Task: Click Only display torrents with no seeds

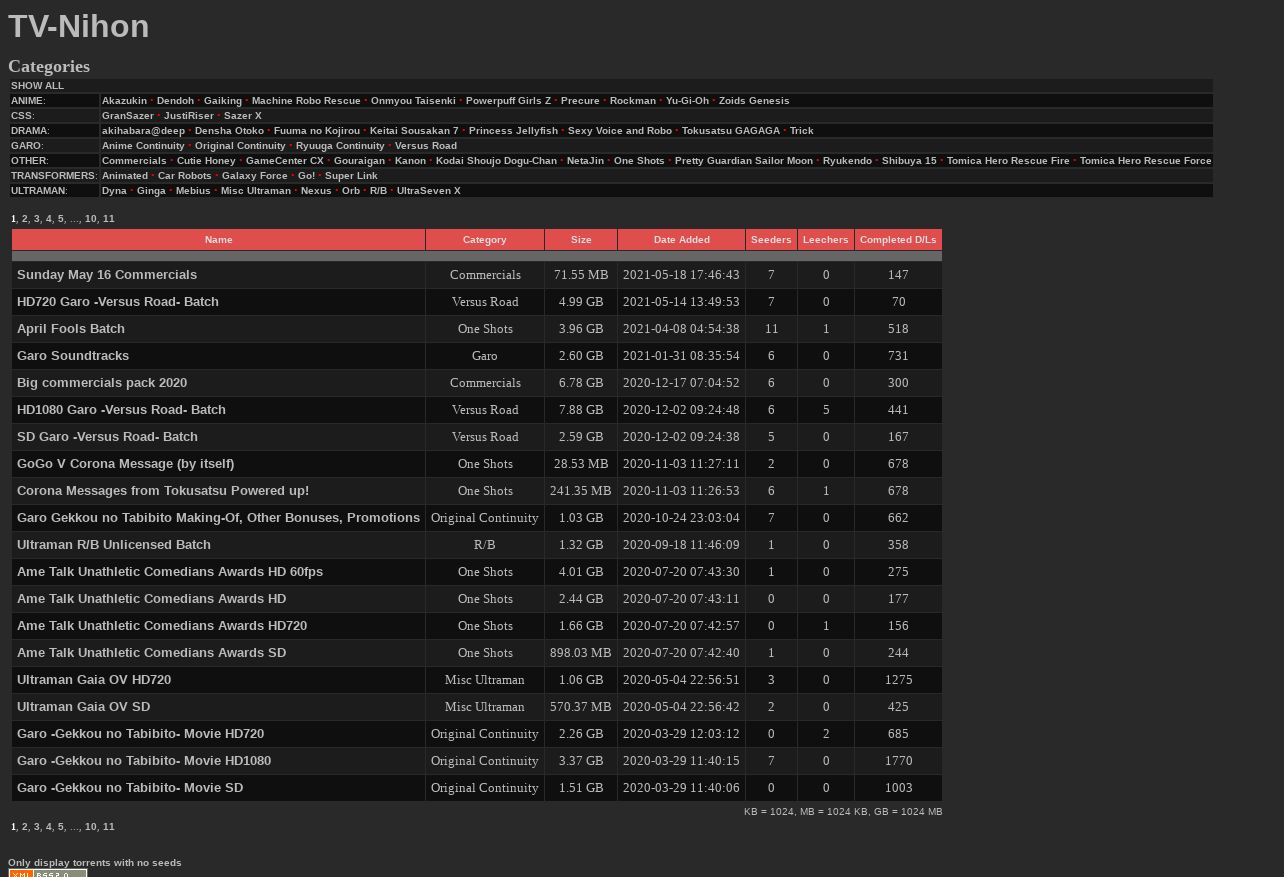Action: tap(95, 862)
